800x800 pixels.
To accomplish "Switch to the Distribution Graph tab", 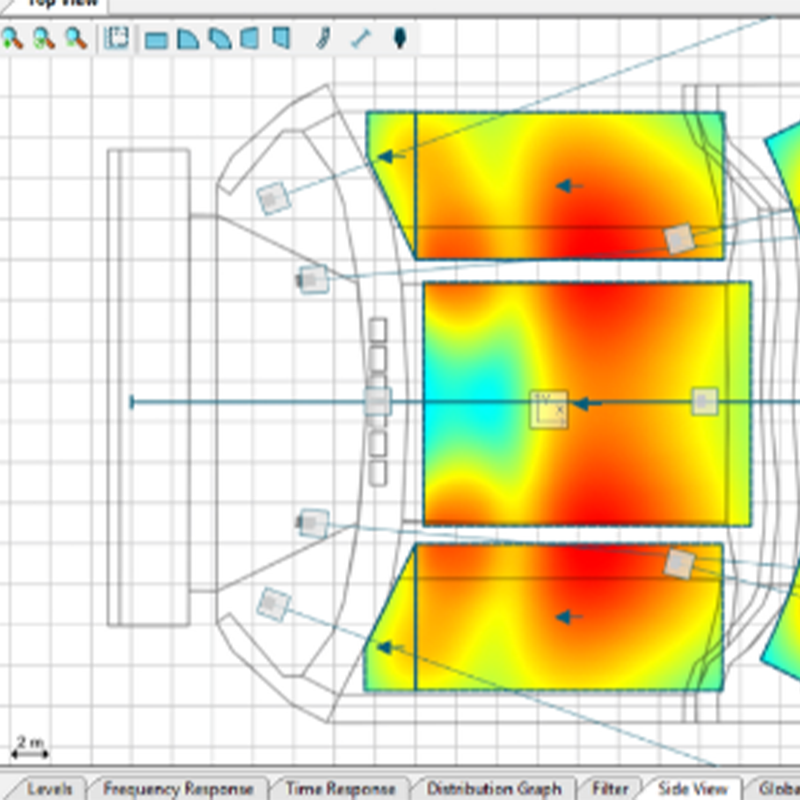I will coord(494,788).
